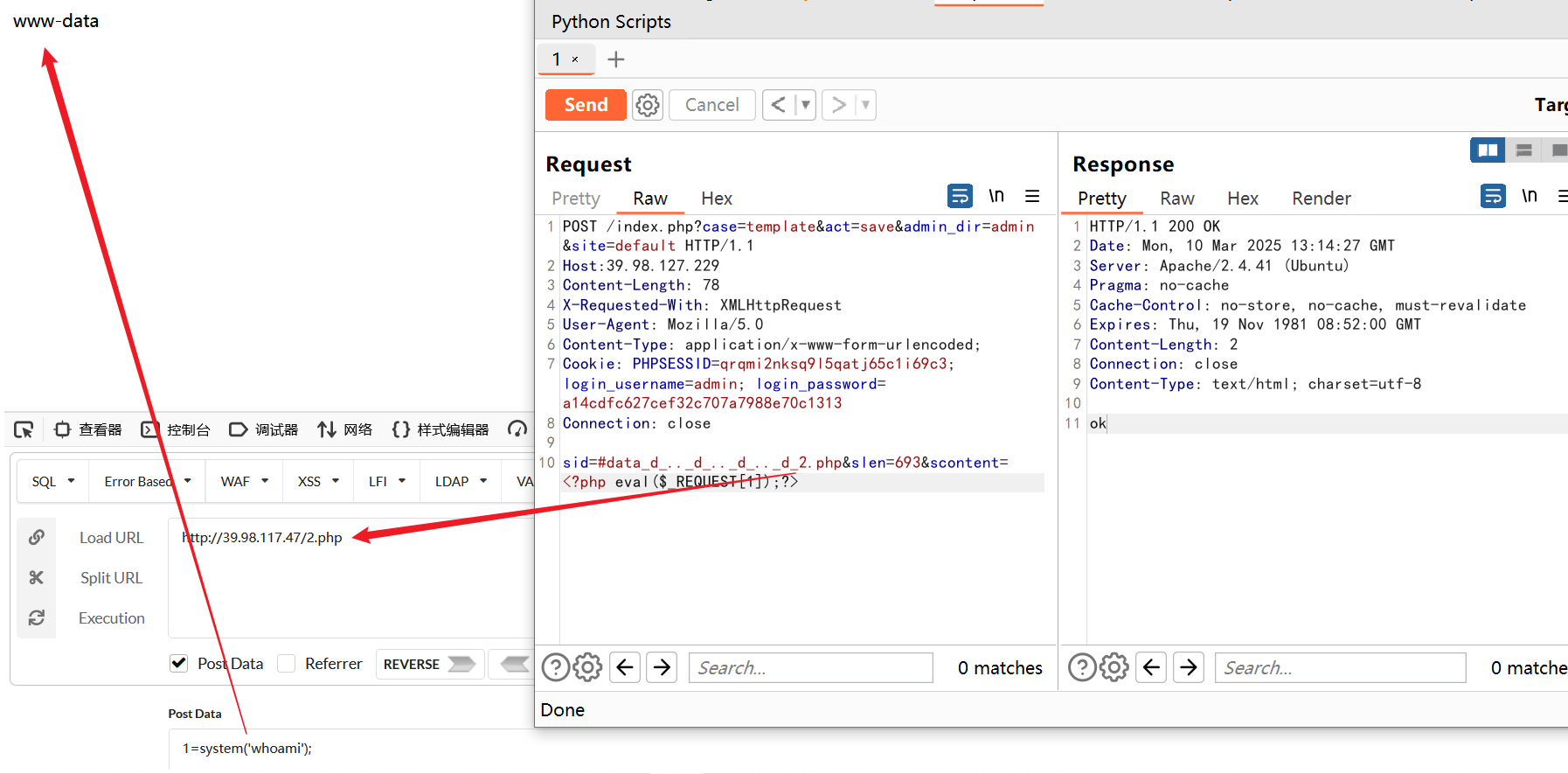Switch Response view to Raw

[x=1177, y=199]
